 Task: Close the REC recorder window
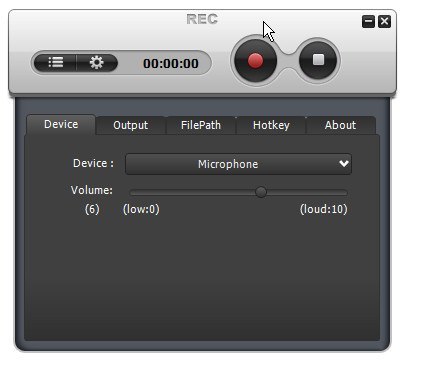[x=384, y=22]
